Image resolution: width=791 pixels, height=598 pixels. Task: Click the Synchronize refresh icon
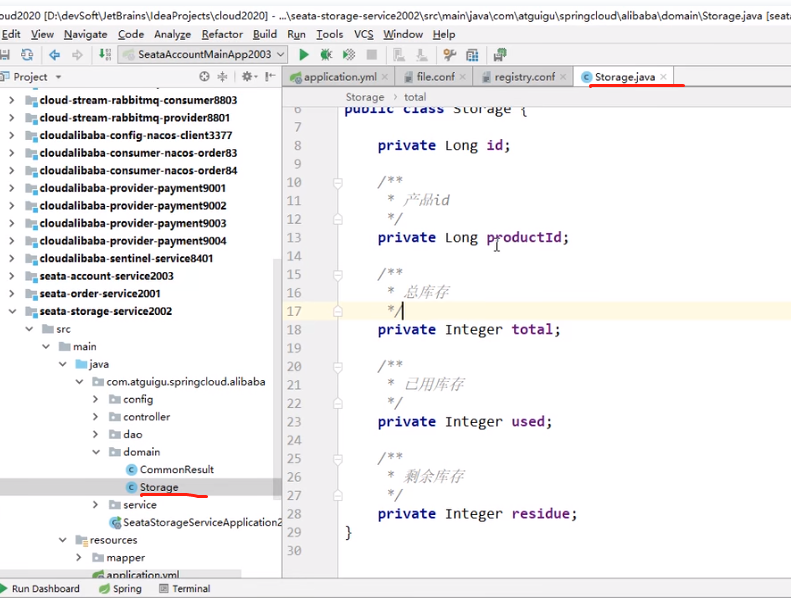27,55
